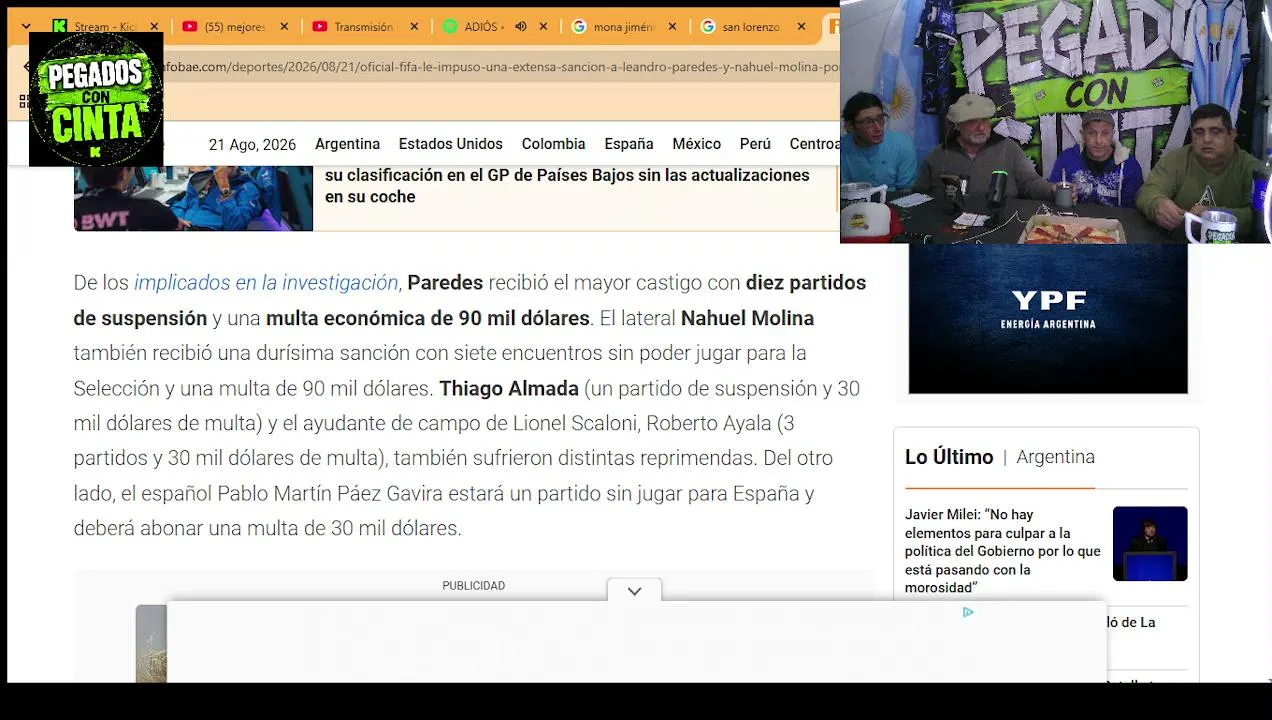The height and width of the screenshot is (720, 1272).
Task: Click the Argentina label beside Lo Último
Action: coord(1055,457)
